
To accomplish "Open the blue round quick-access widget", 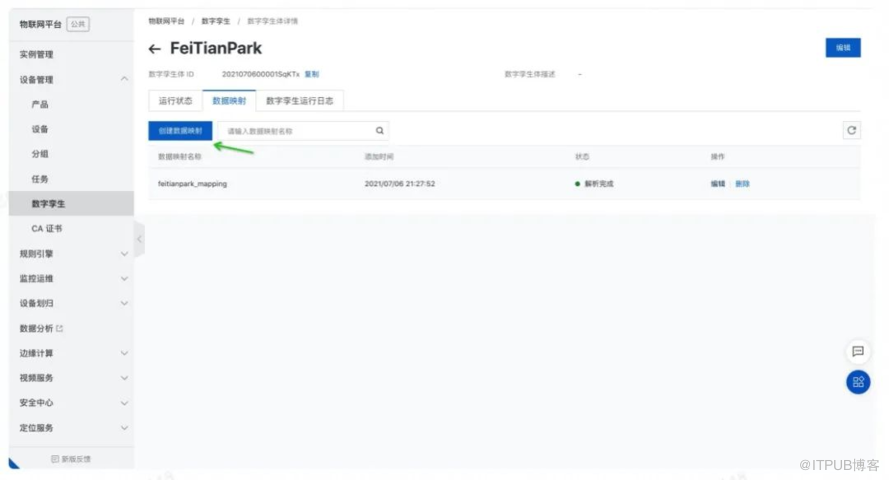I will (x=858, y=382).
